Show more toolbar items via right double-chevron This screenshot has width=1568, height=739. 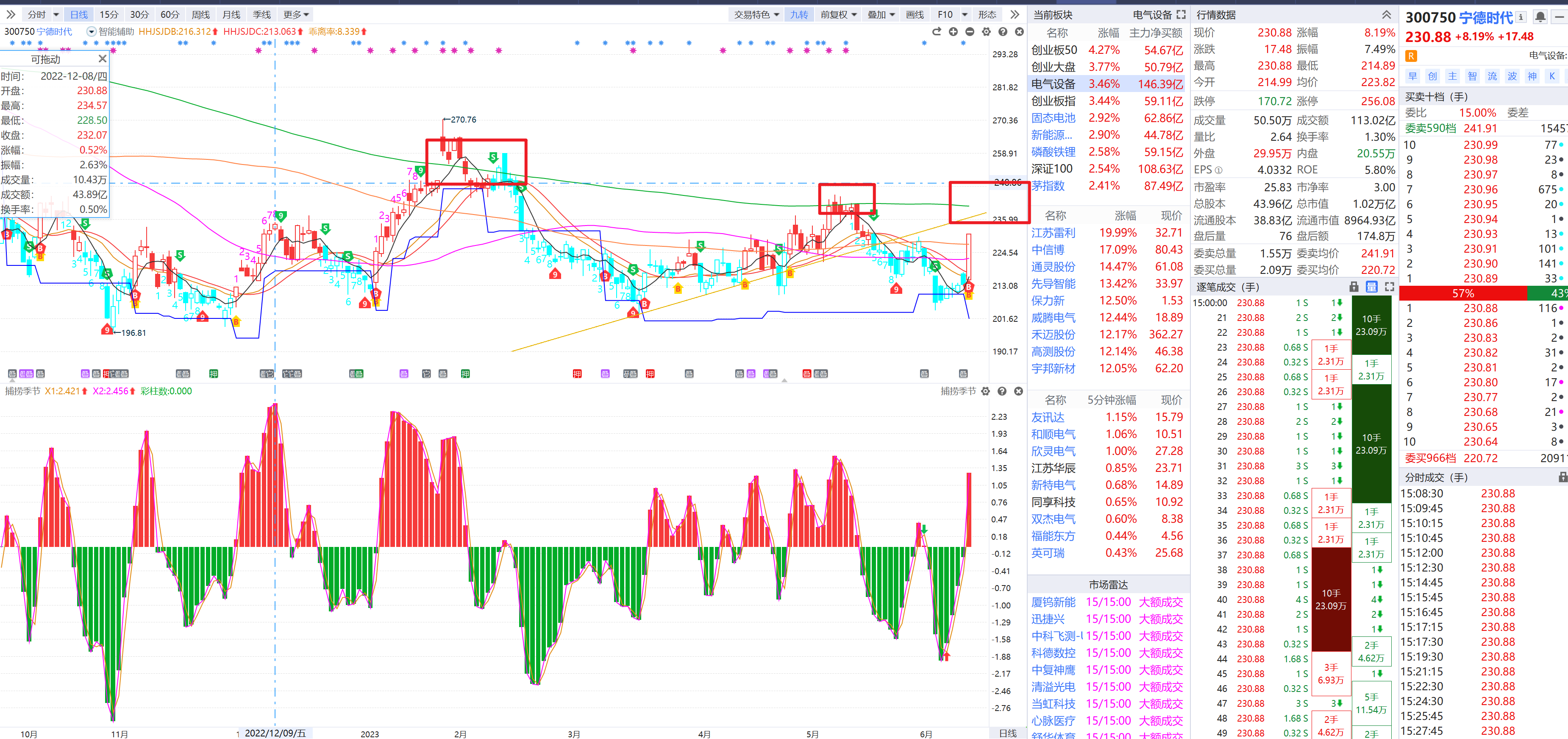point(1015,14)
